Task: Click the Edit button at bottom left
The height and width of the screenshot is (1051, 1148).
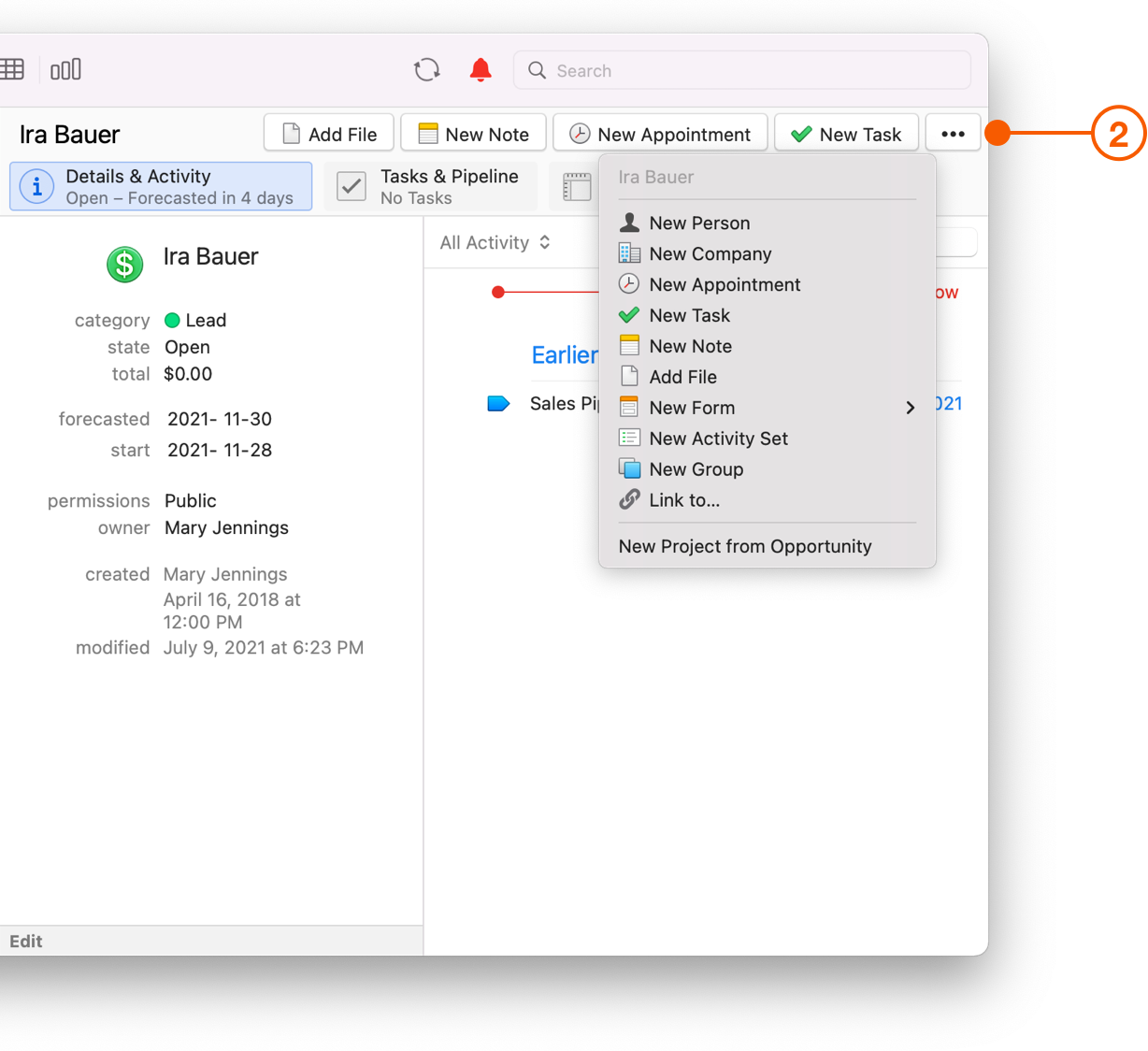Action: 25,941
